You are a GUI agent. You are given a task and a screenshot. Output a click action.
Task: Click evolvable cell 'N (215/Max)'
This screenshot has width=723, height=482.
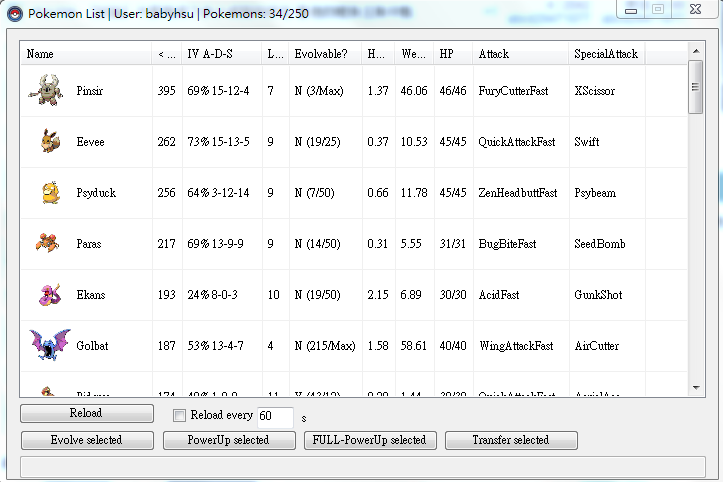[325, 346]
